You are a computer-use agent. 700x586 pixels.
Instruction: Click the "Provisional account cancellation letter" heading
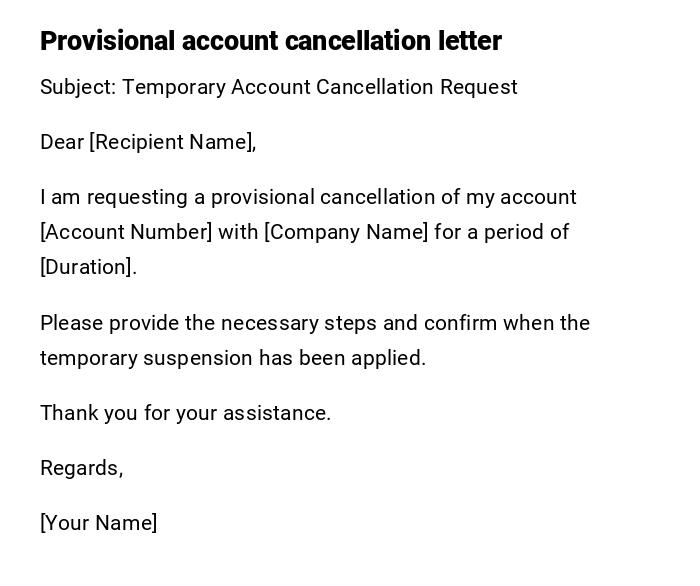(270, 41)
